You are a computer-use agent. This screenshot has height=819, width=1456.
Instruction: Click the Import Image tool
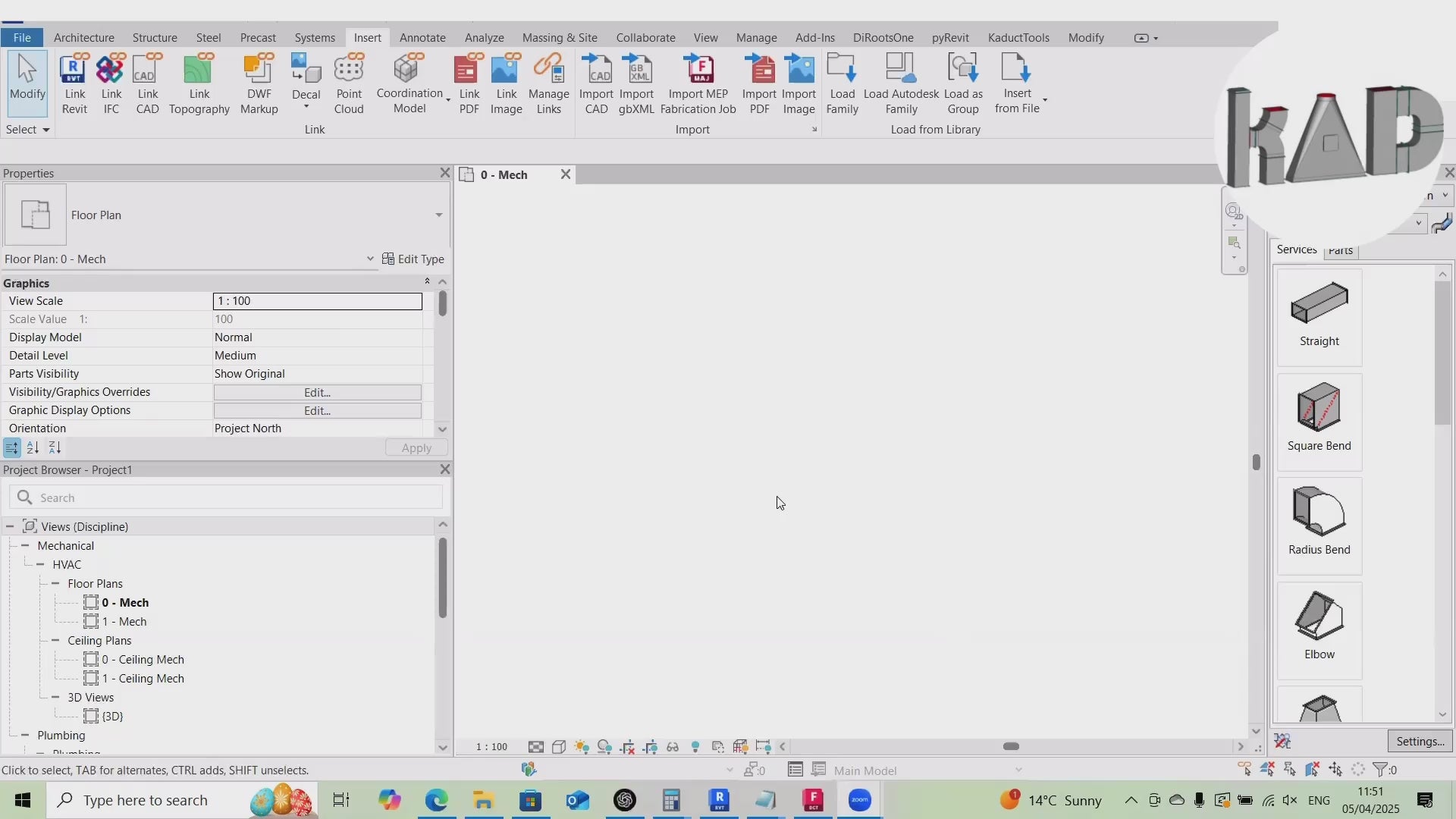point(799,83)
